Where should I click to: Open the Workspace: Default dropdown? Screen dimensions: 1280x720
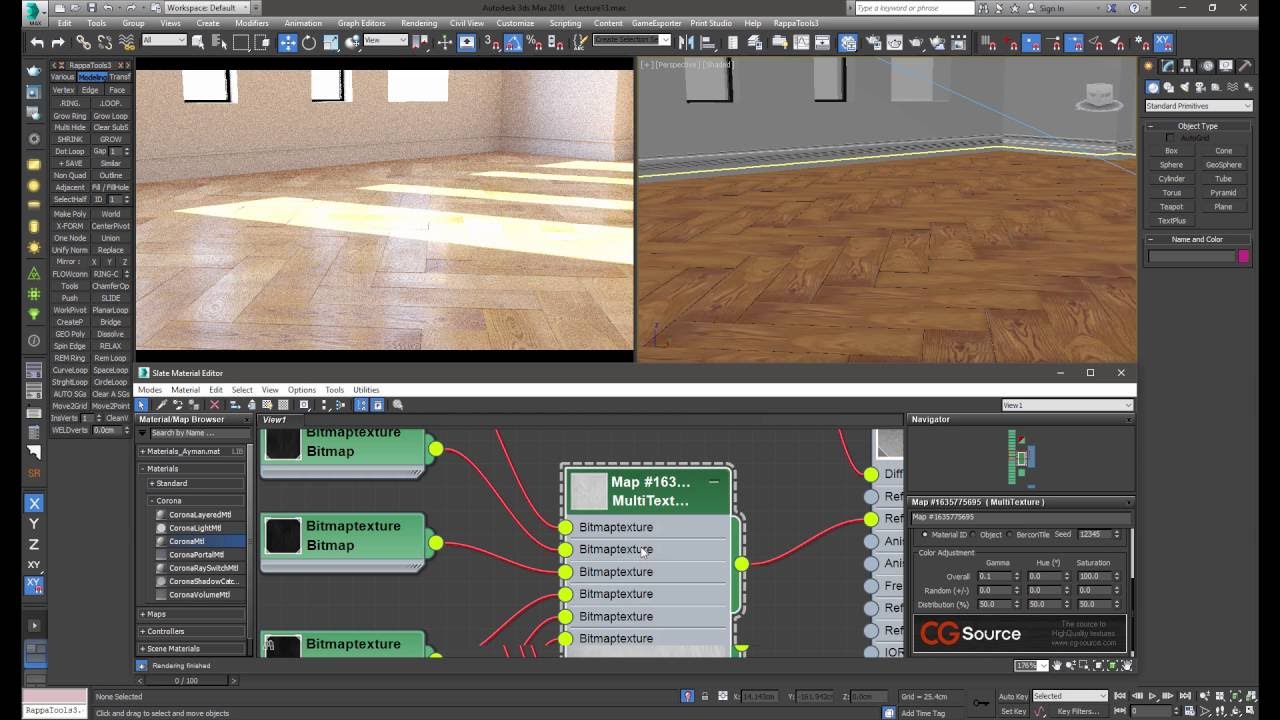coord(207,8)
